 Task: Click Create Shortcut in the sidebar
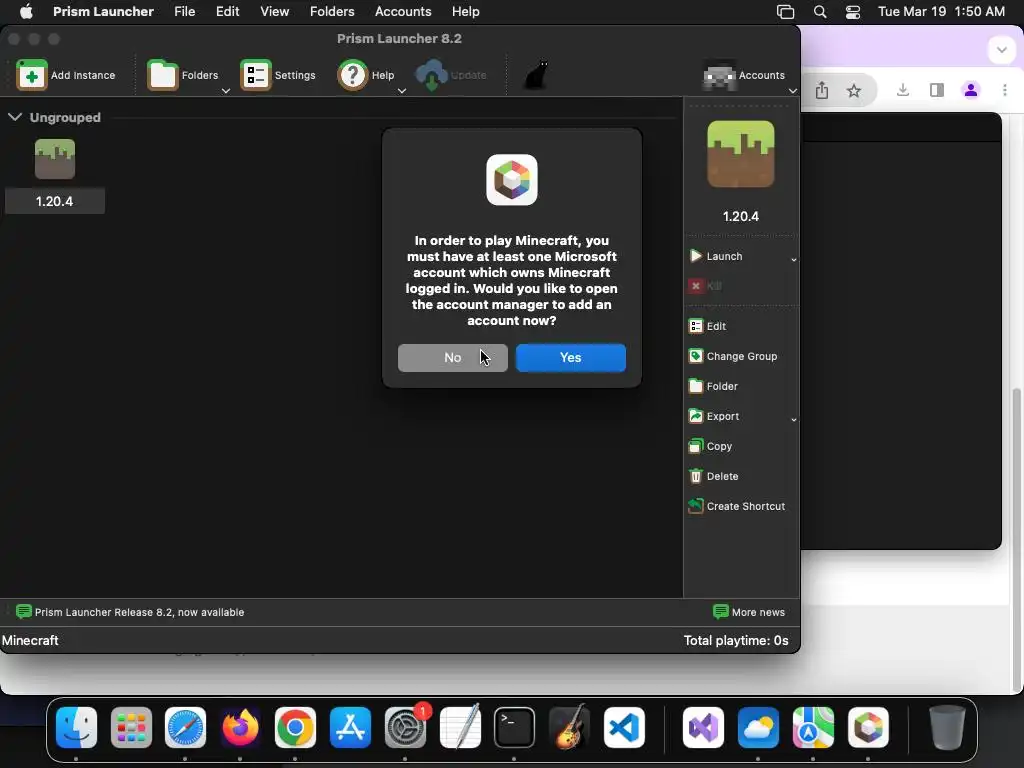pos(737,506)
